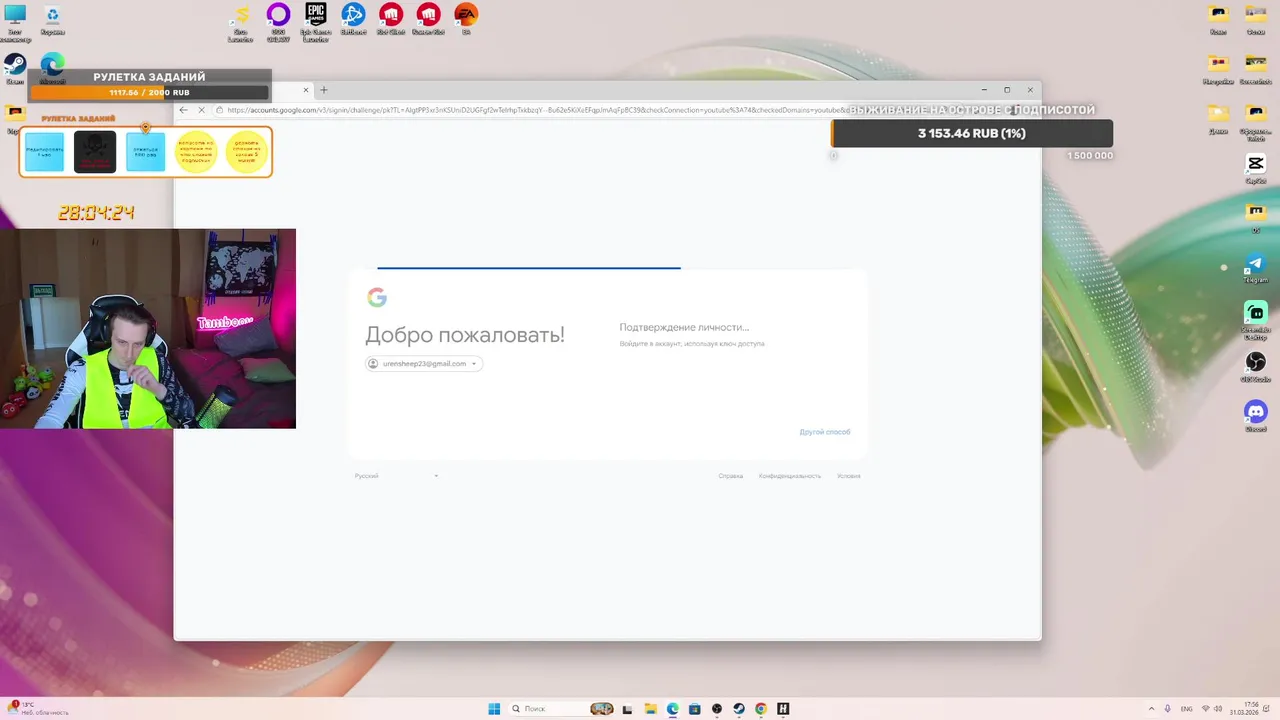
Task: Open the Telegram desktop shortcut
Action: point(1256,269)
